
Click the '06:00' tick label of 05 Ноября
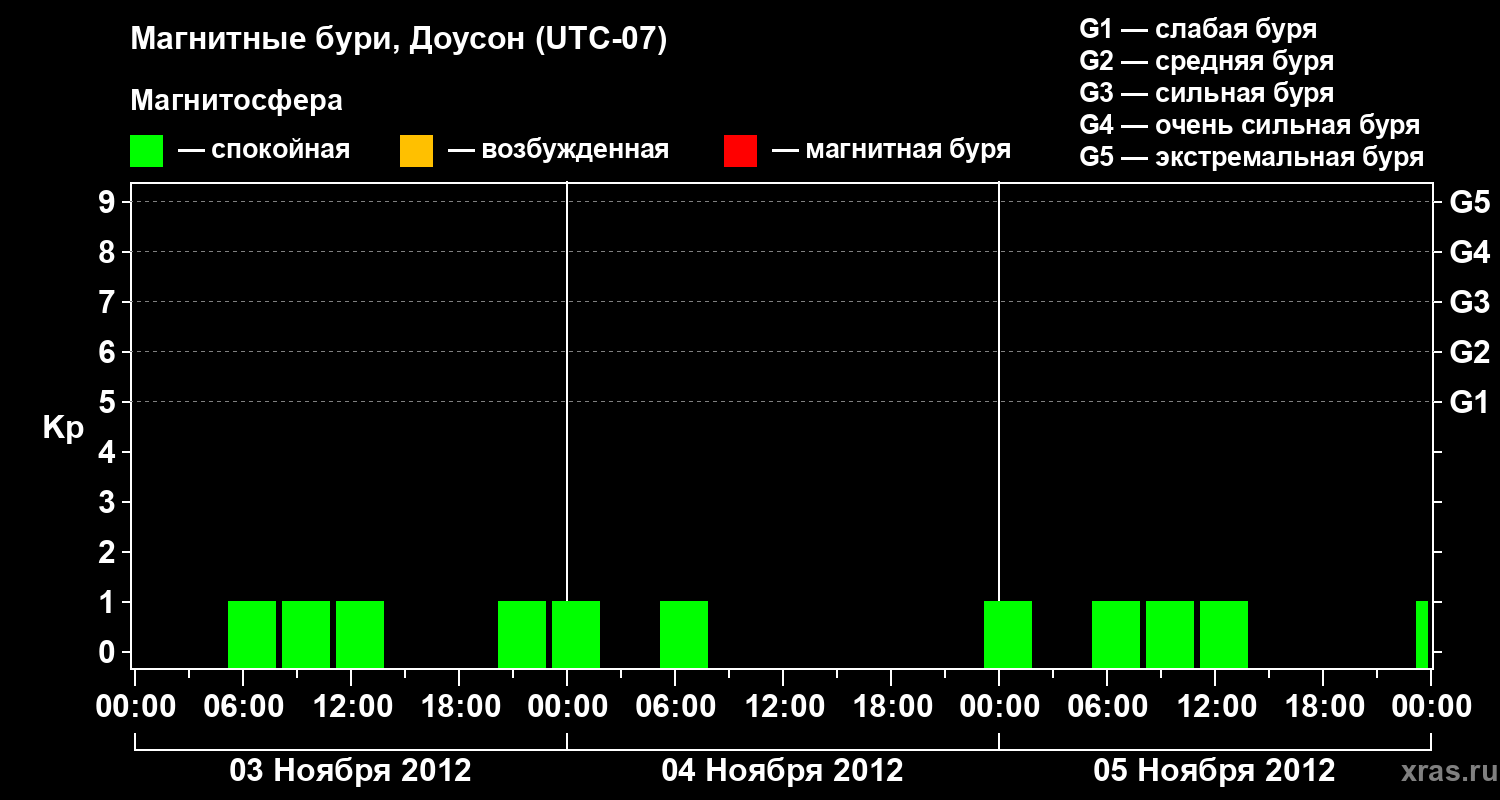1106,706
